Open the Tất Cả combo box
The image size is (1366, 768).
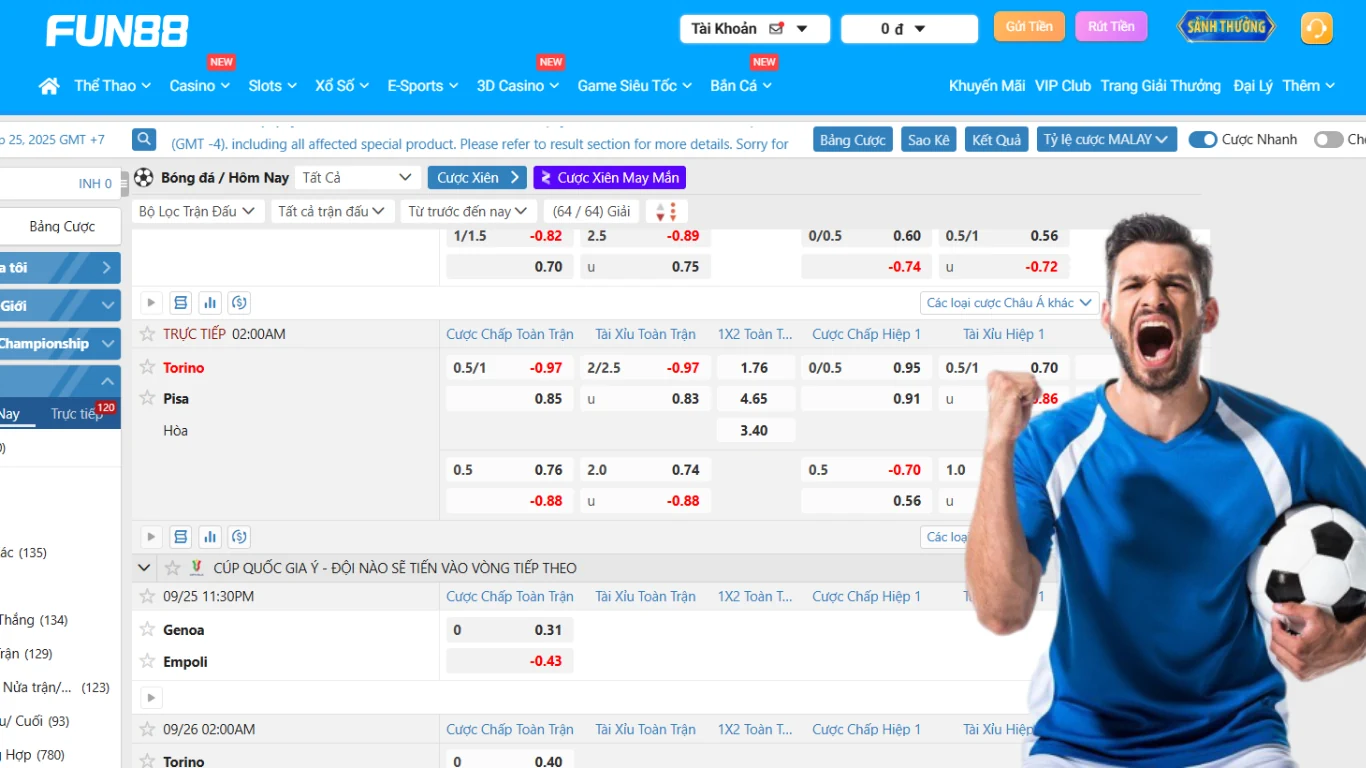pyautogui.click(x=357, y=178)
